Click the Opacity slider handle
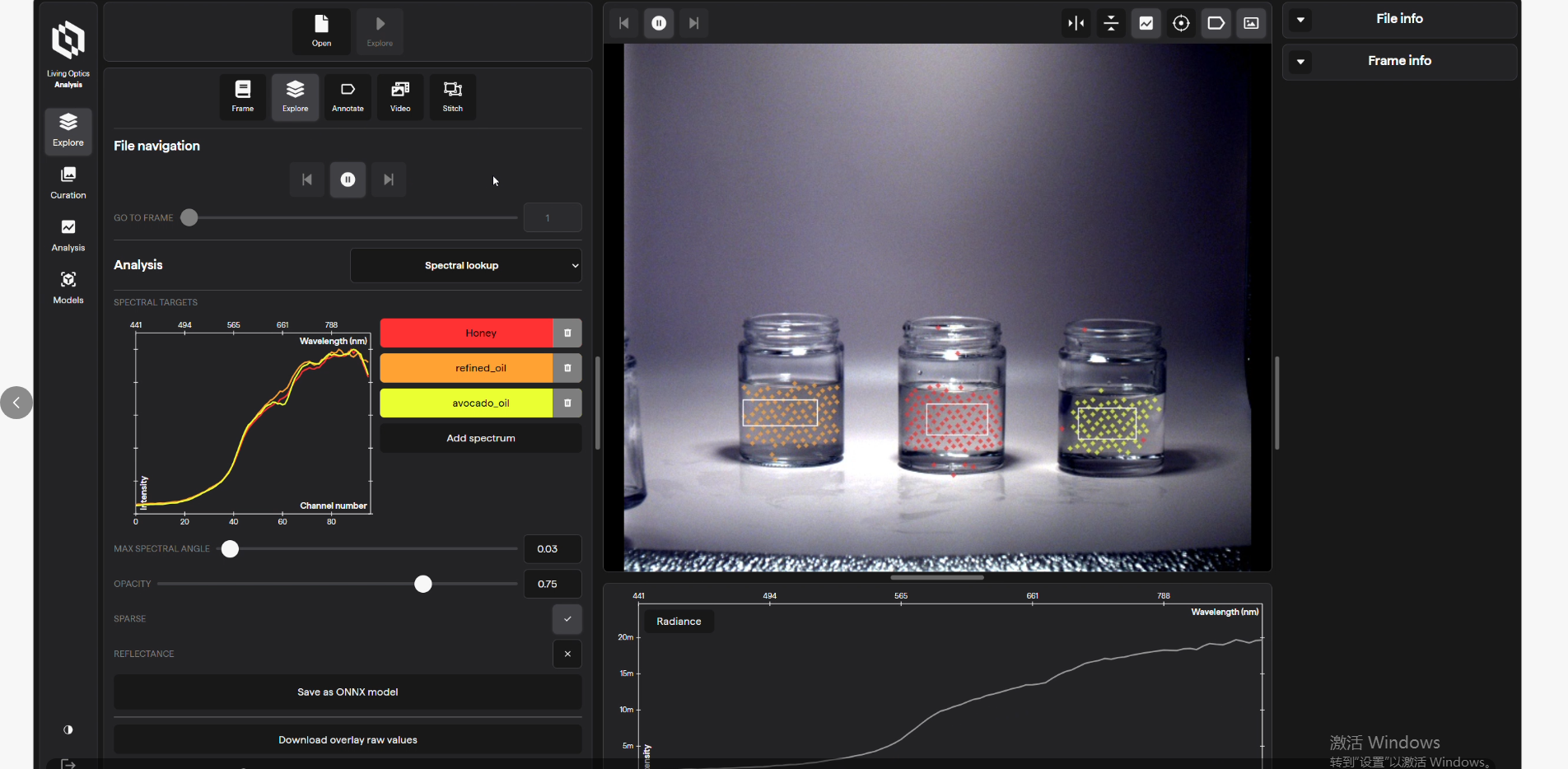The height and width of the screenshot is (769, 1568). (x=423, y=584)
